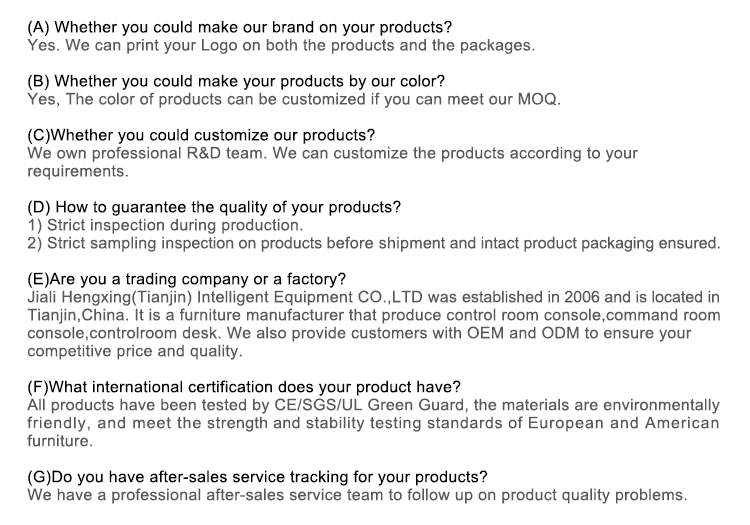This screenshot has width=750, height=525.
Task: Click the answer about printing your Logo
Action: (x=281, y=45)
